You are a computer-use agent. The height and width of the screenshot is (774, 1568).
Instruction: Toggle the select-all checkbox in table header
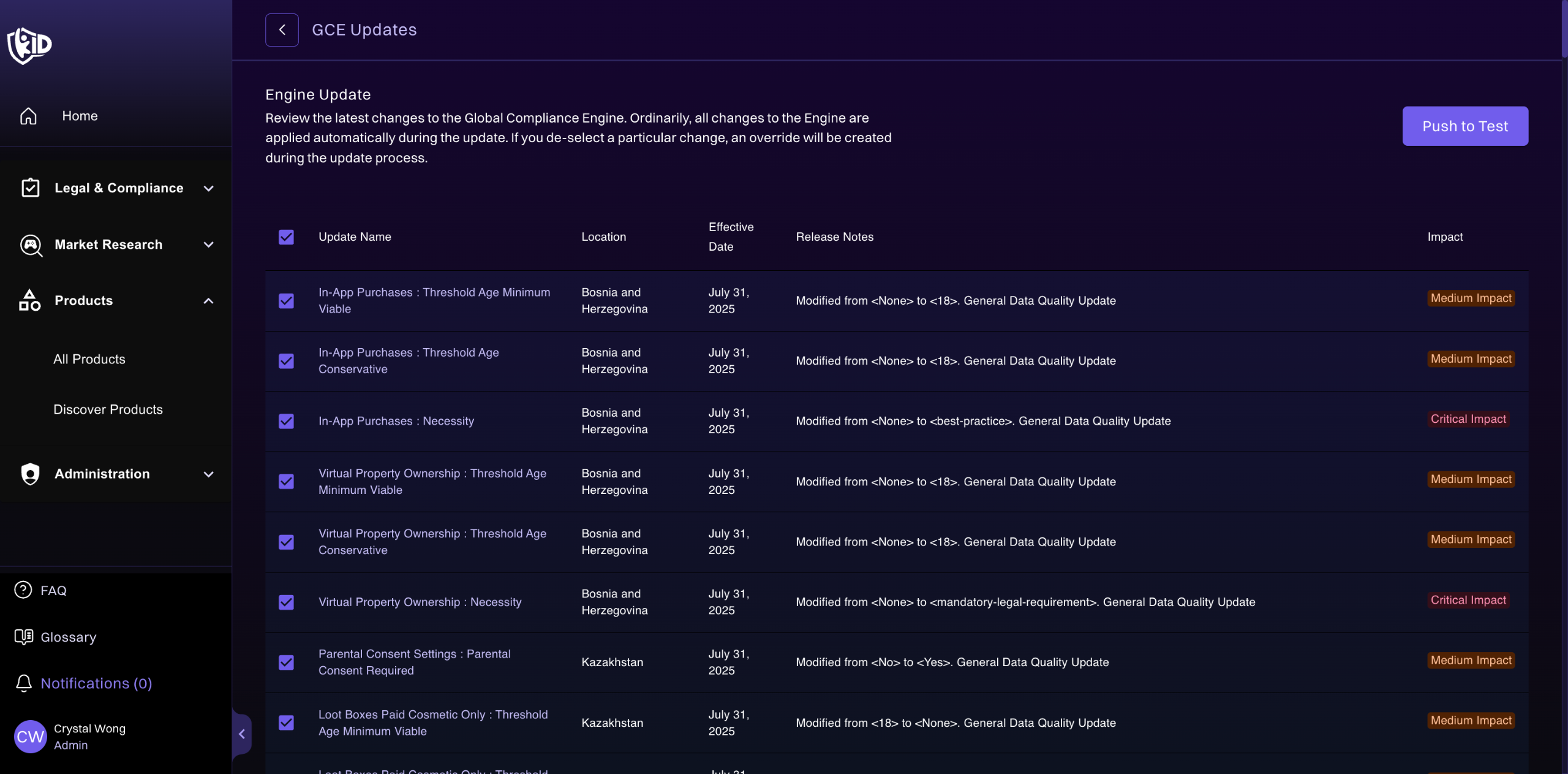point(286,237)
